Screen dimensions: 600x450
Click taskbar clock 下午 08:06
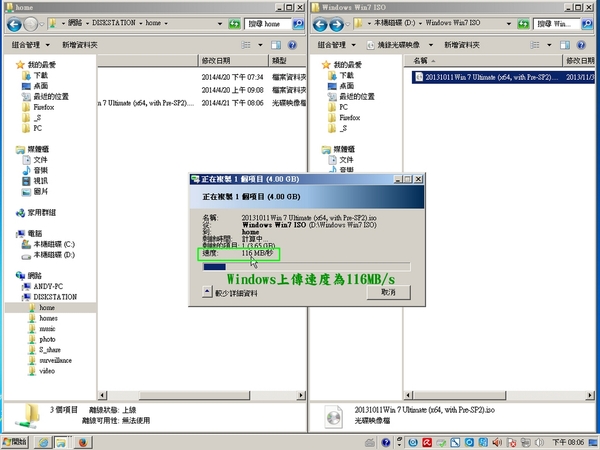pyautogui.click(x=568, y=442)
